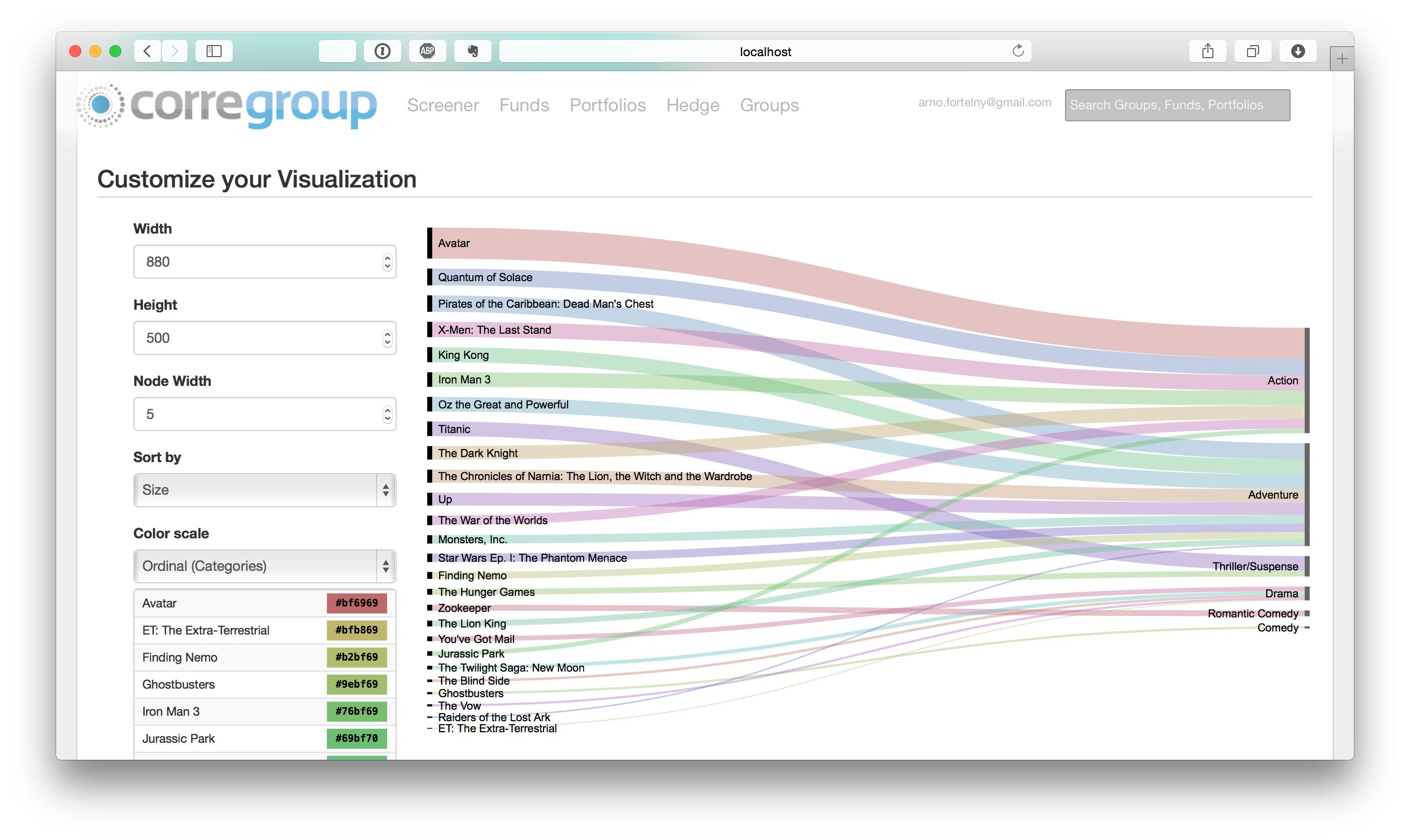The image size is (1410, 840).
Task: Open the Color scale Ordinal dropdown
Action: coord(264,566)
